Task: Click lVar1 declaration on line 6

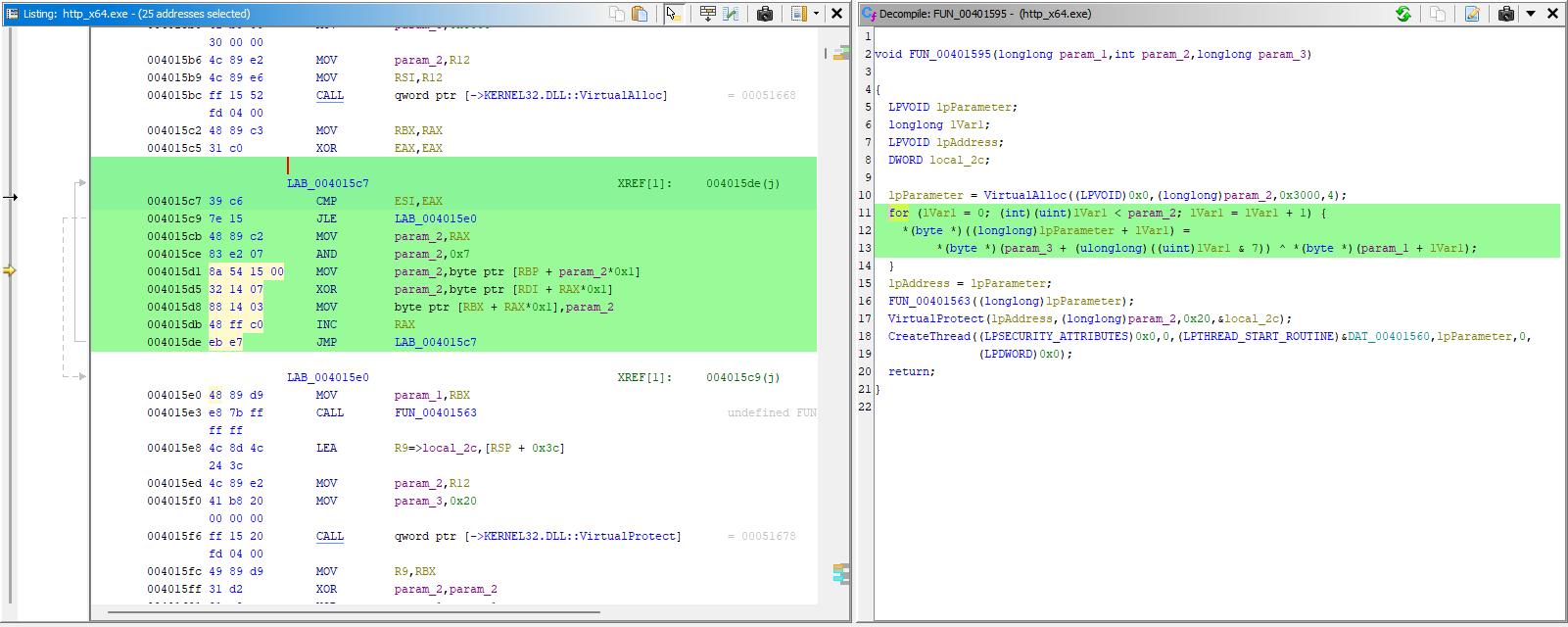Action: click(967, 124)
